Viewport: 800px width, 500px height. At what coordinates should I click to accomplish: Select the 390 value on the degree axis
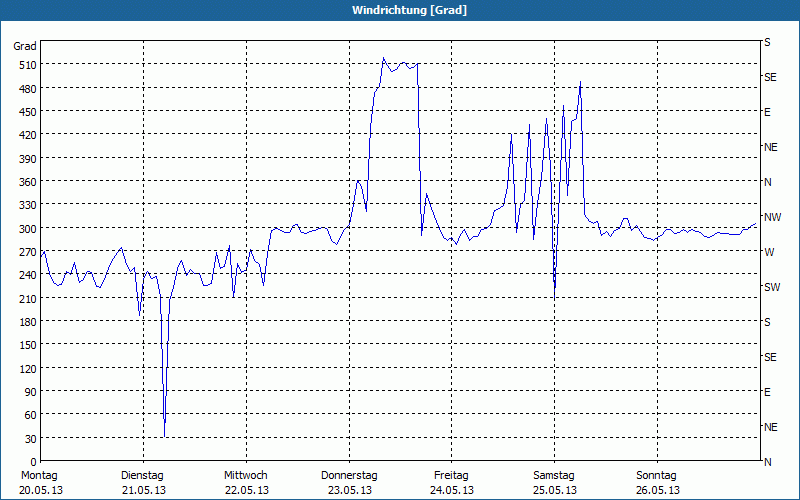(x=28, y=159)
